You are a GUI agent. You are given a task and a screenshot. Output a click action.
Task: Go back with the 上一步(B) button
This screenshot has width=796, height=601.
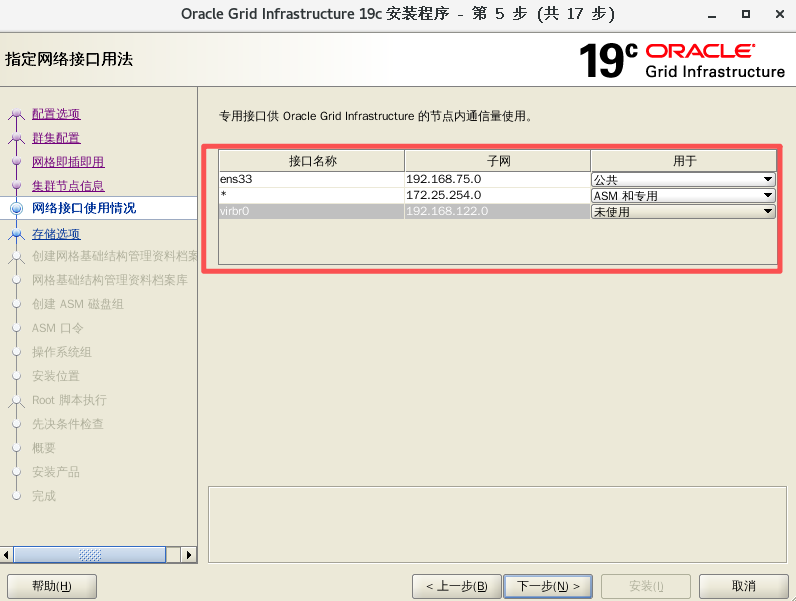click(x=456, y=586)
